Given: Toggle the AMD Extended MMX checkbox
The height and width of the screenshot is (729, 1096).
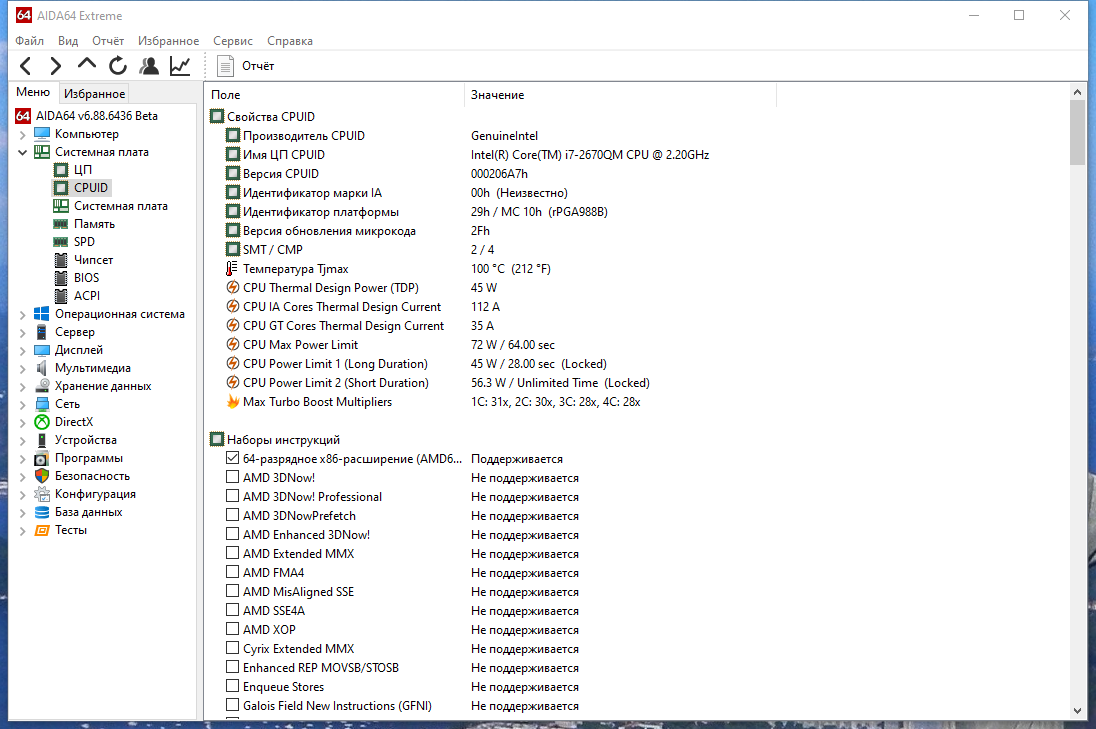Looking at the screenshot, I should [233, 553].
